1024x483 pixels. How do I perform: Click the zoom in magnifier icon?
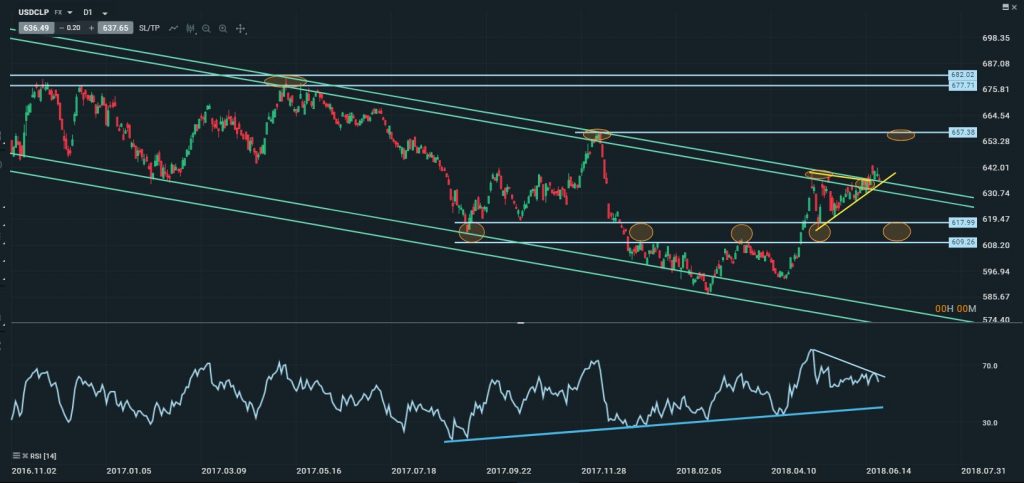click(x=222, y=29)
